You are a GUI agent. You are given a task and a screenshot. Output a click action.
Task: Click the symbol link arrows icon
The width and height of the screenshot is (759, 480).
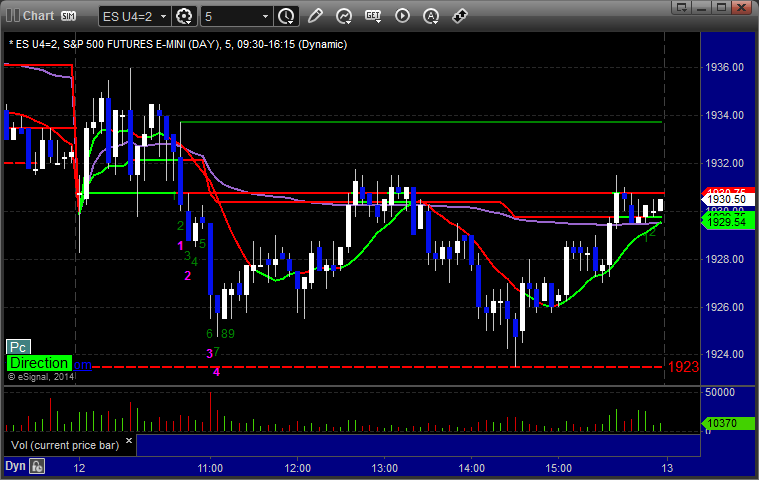pyautogui.click(x=459, y=16)
